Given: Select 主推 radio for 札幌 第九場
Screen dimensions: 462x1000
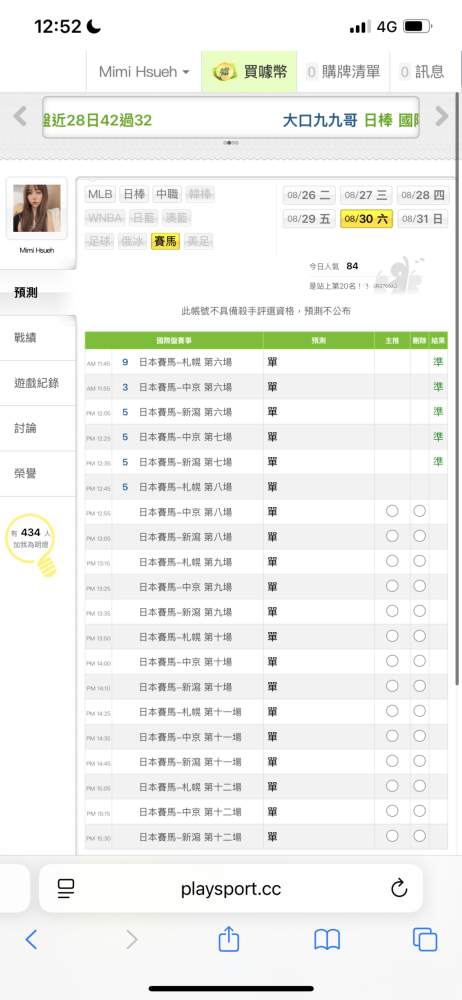Looking at the screenshot, I should point(392,561).
